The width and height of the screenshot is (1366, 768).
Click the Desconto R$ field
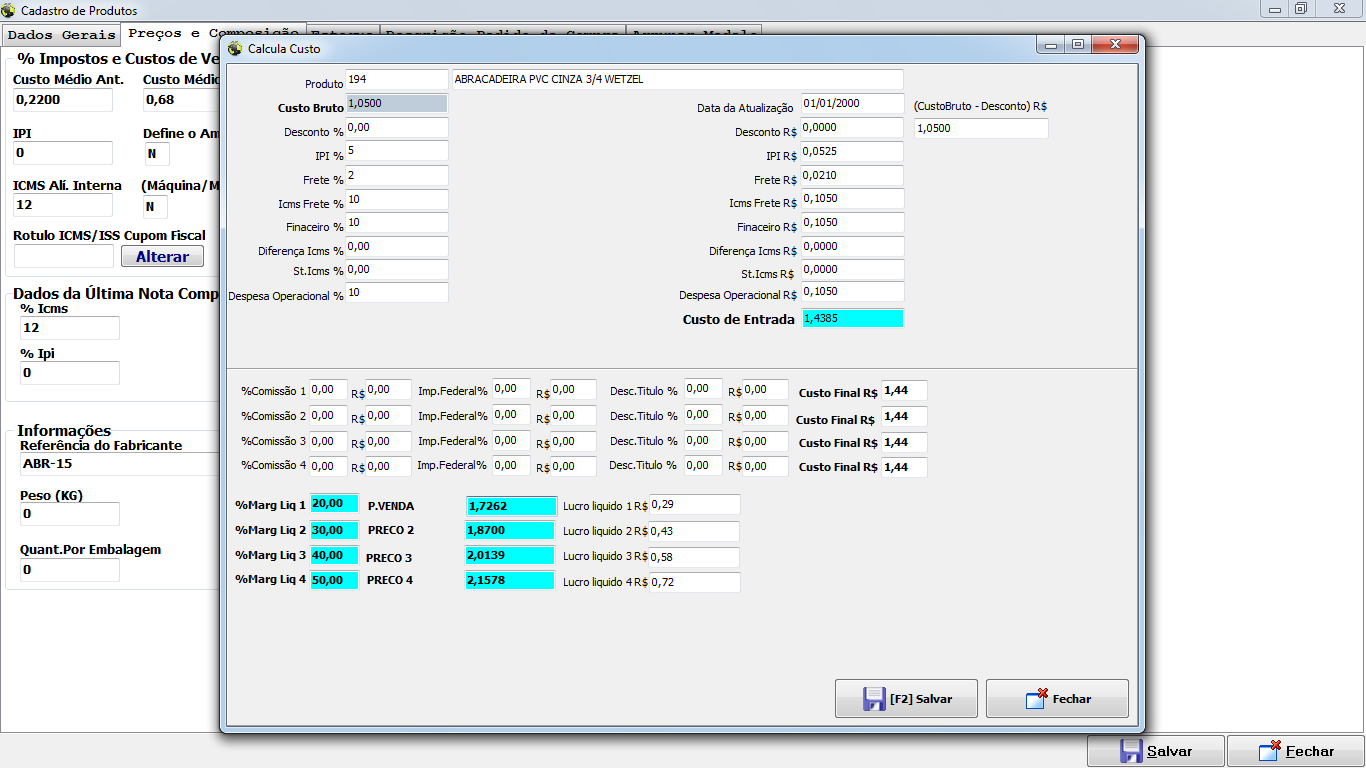click(x=852, y=128)
